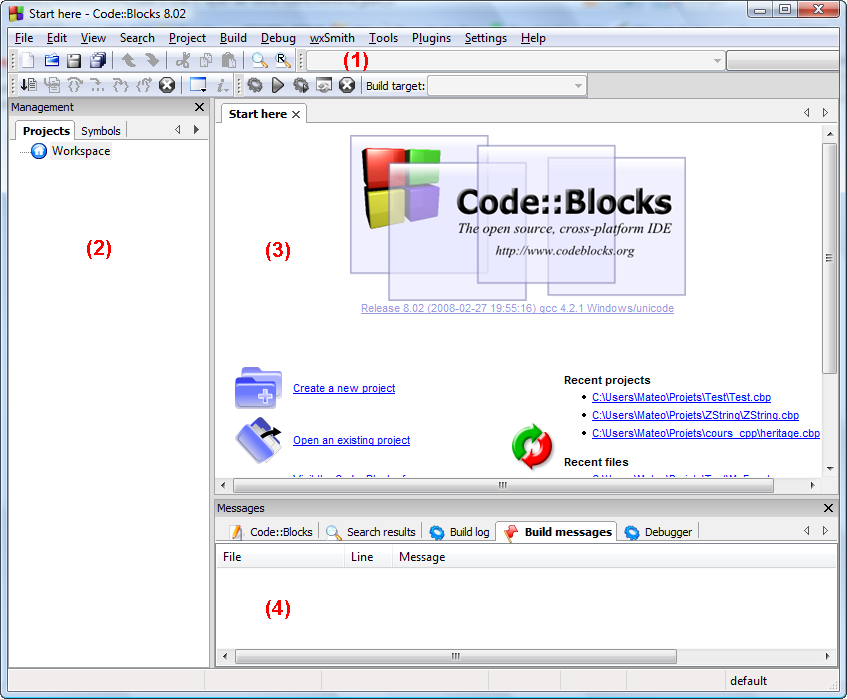Open recent project heritage.cbp
847x699 pixels.
click(x=706, y=433)
